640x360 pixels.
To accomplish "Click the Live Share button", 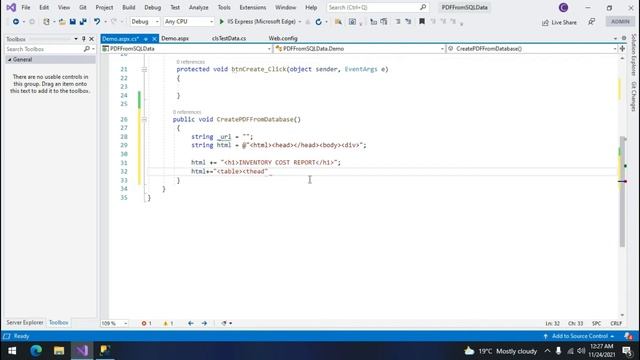I will (559, 22).
